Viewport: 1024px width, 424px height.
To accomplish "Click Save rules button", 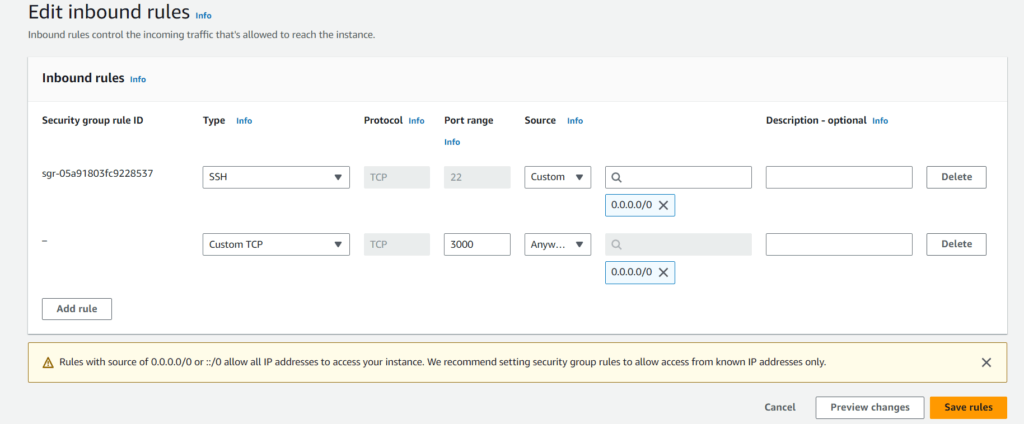I will pos(968,407).
